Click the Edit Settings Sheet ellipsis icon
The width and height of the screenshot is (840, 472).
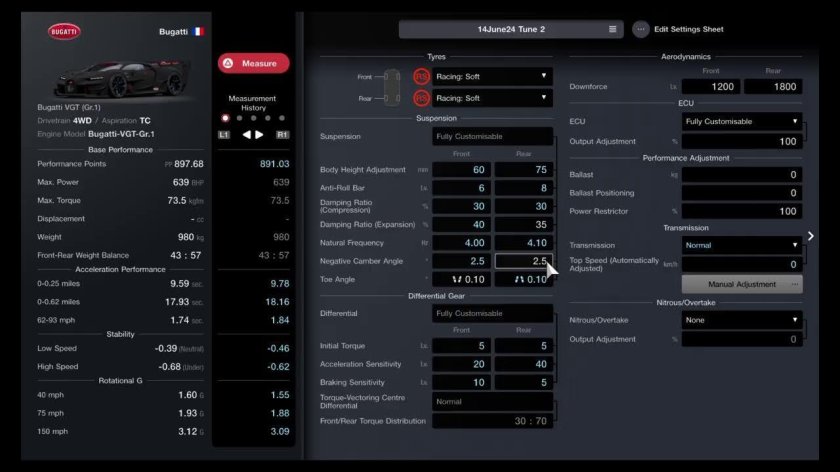pos(641,29)
